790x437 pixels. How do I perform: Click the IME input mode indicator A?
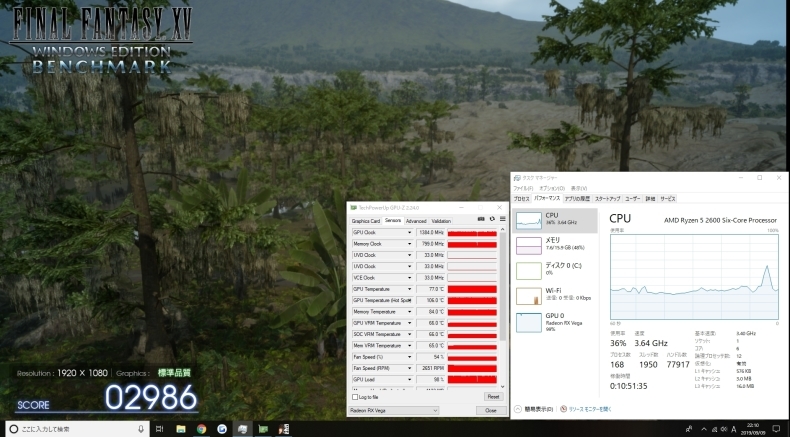[734, 429]
